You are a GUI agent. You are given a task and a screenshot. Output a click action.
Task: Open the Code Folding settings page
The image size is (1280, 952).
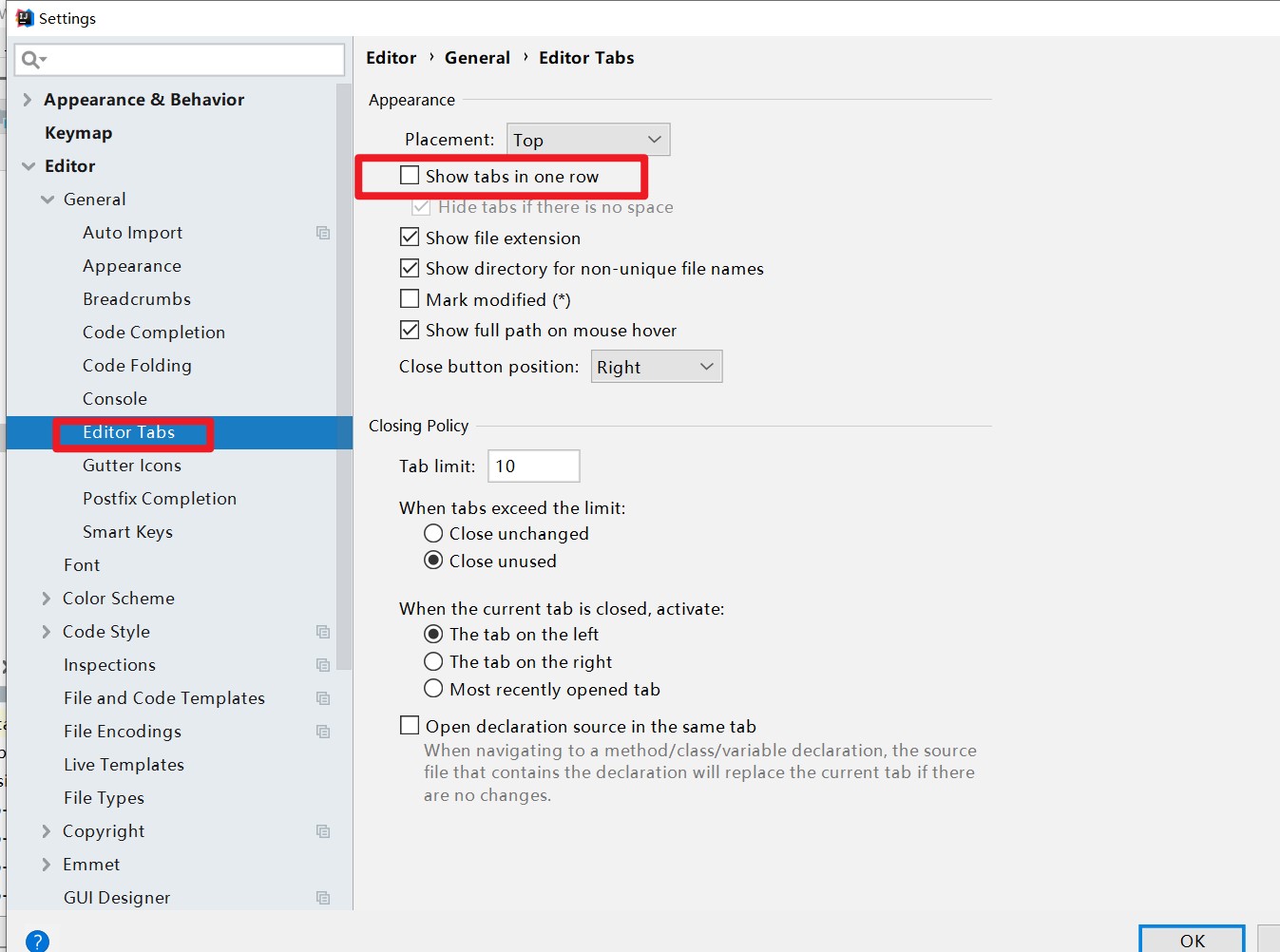pos(137,366)
